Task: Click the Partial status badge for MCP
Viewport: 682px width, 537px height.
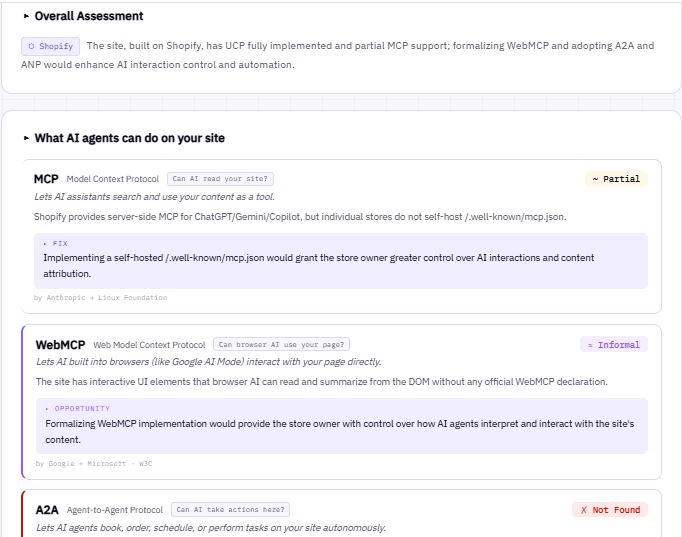Action: [x=616, y=179]
